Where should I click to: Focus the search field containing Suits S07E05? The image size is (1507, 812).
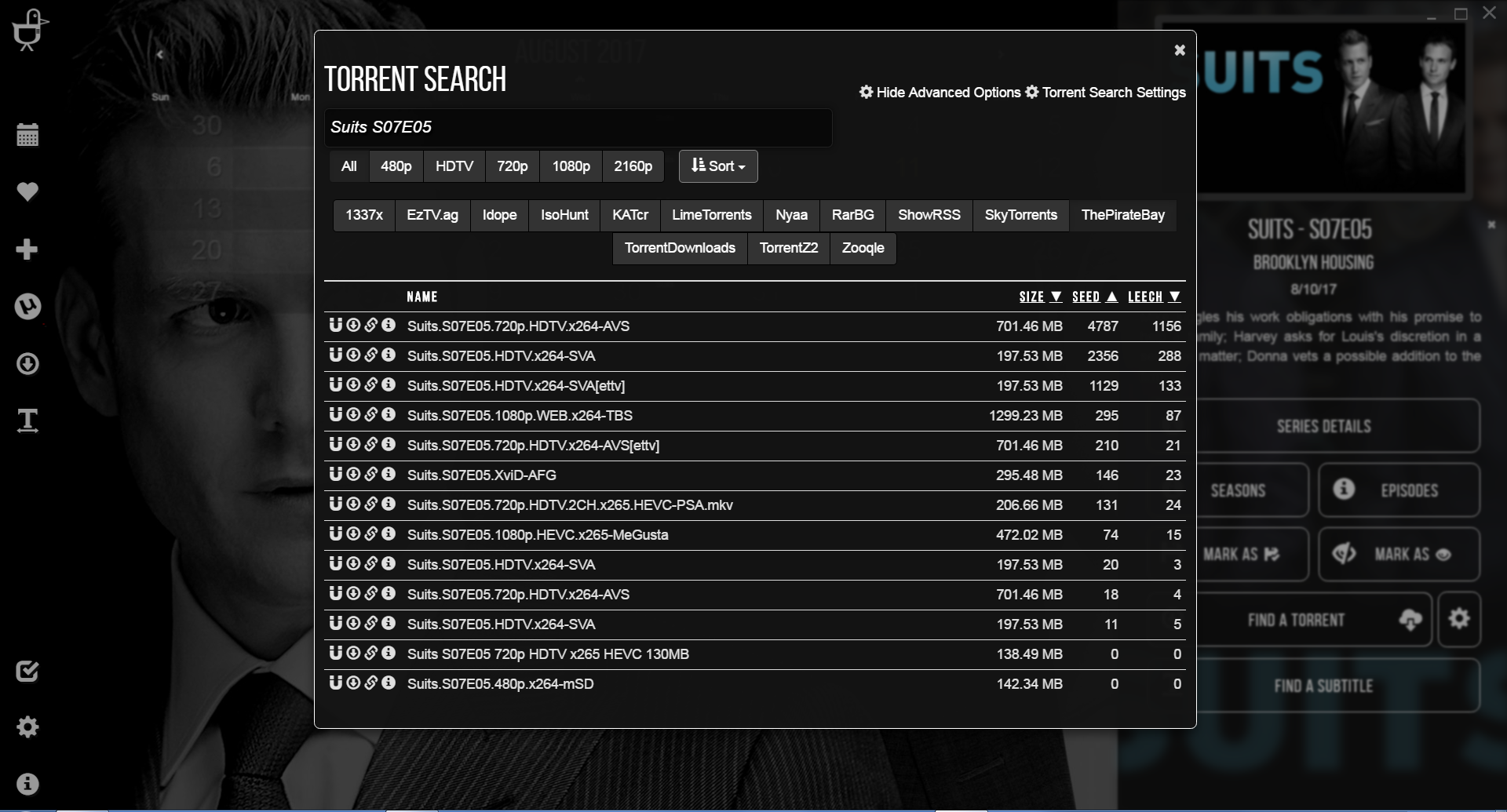coord(578,127)
